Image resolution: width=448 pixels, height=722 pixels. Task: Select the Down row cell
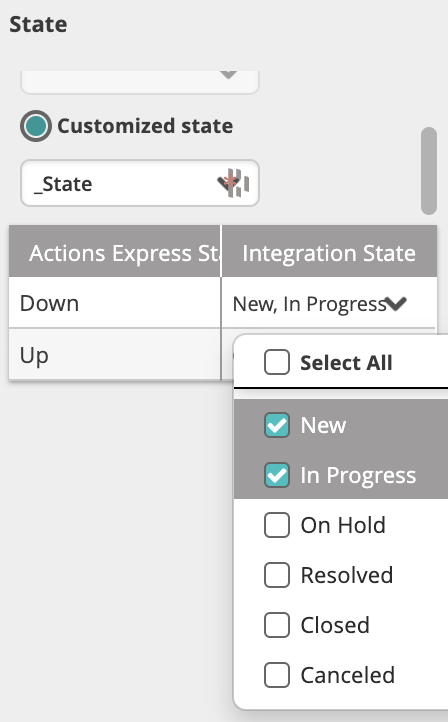[x=115, y=303]
